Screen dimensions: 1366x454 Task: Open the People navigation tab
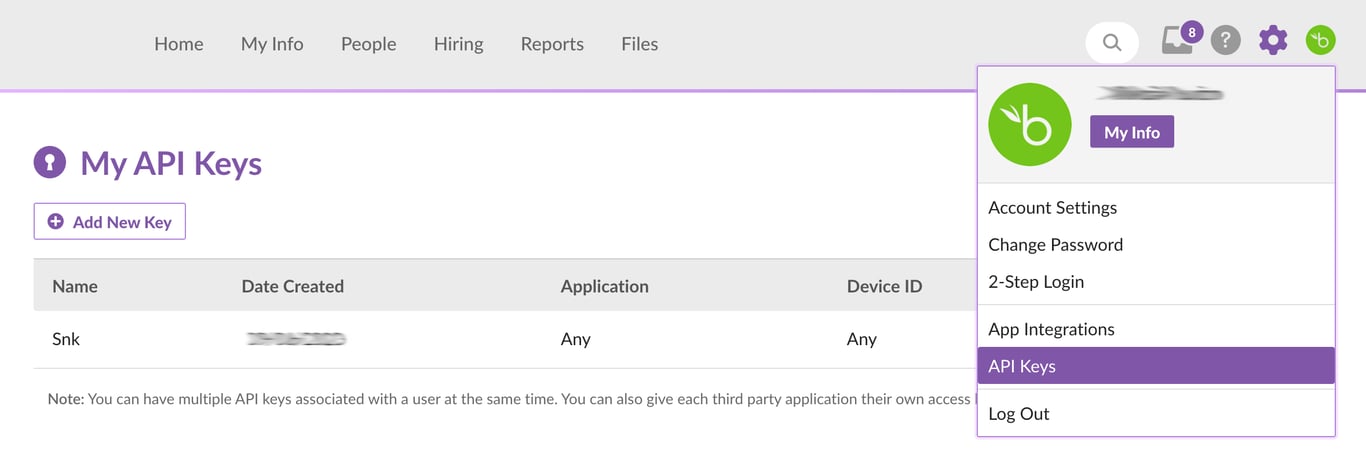coord(368,44)
